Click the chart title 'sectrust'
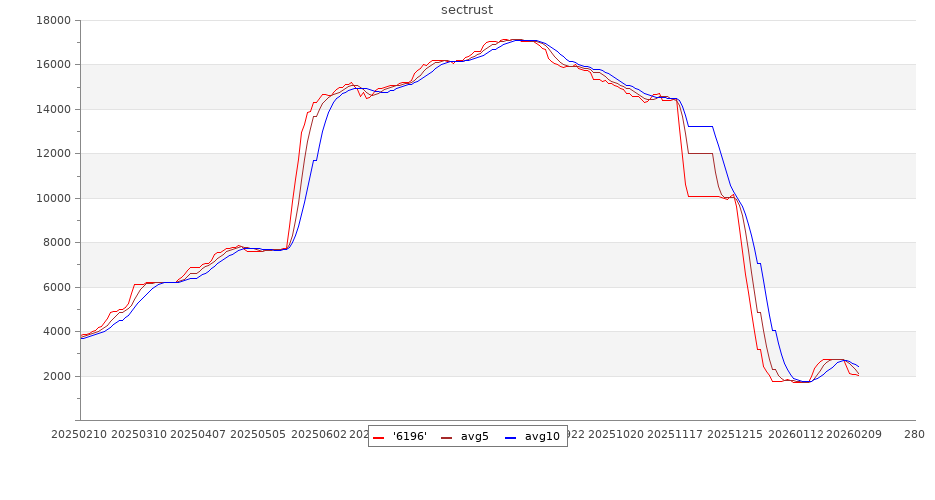 tap(467, 10)
